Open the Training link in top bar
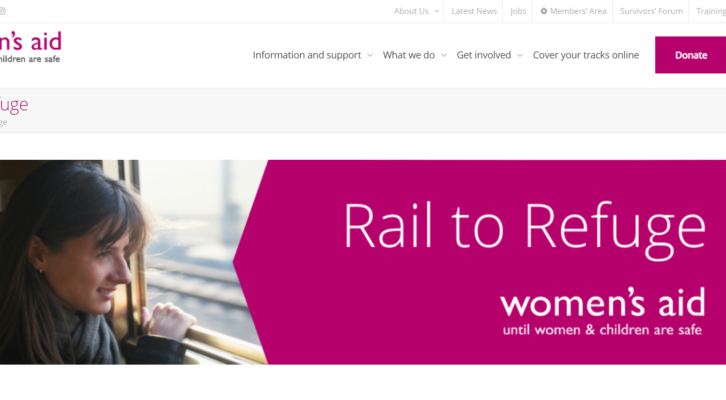This screenshot has height=400, width=726. click(x=711, y=11)
